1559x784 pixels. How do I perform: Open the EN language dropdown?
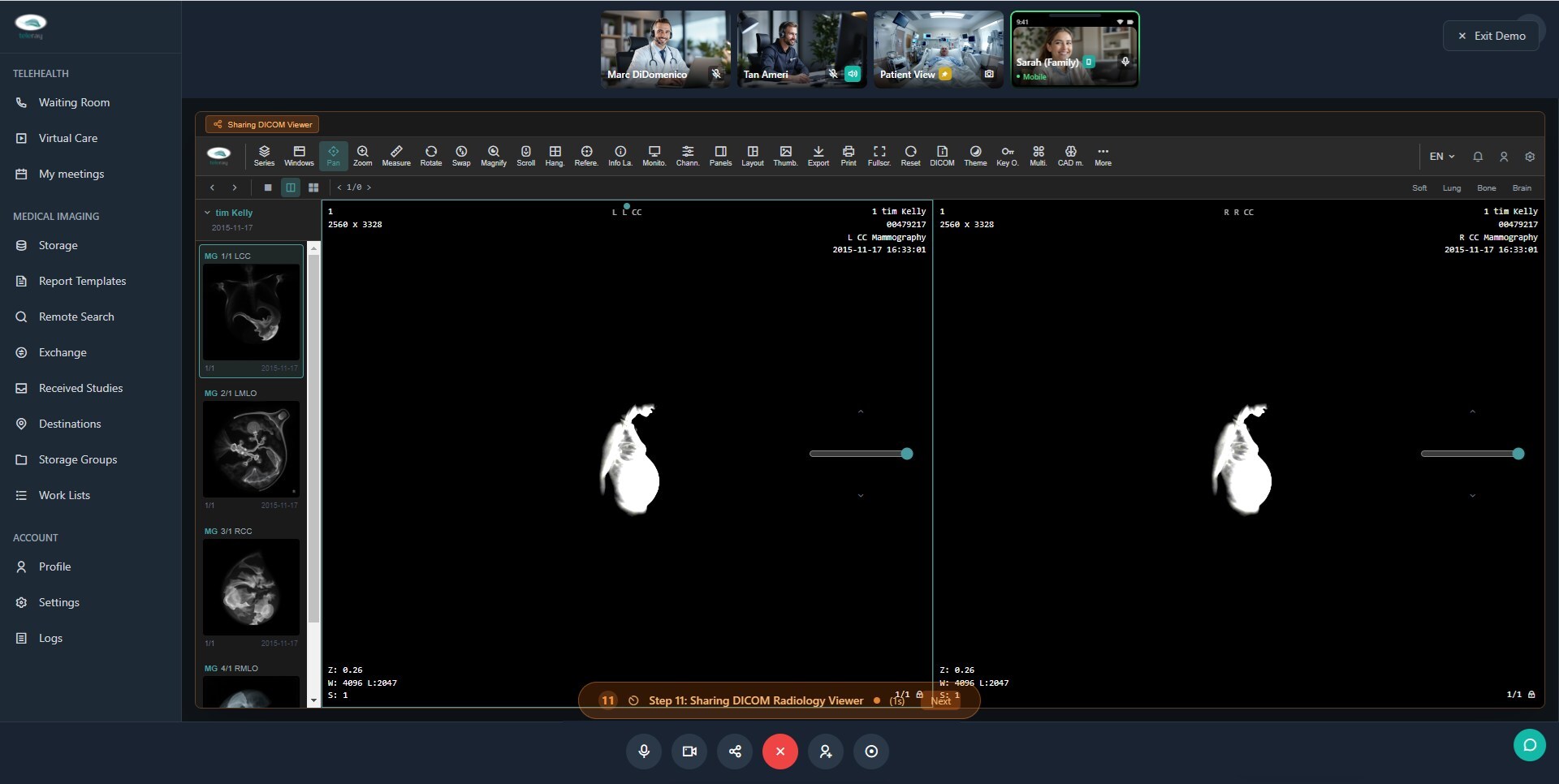tap(1441, 157)
